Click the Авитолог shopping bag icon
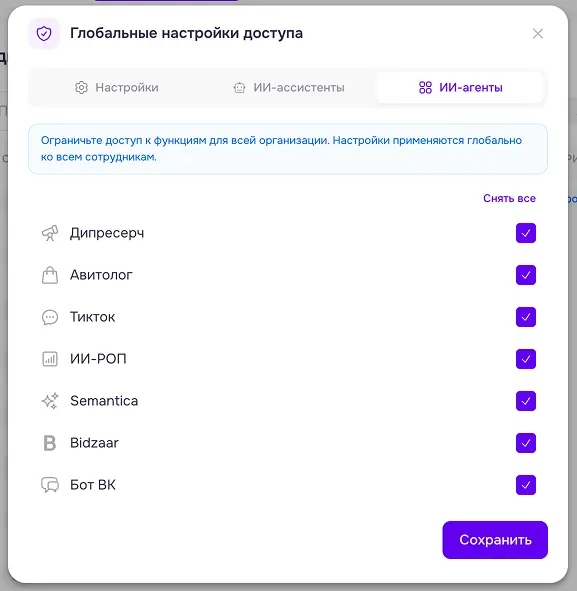This screenshot has width=577, height=591. [x=50, y=275]
